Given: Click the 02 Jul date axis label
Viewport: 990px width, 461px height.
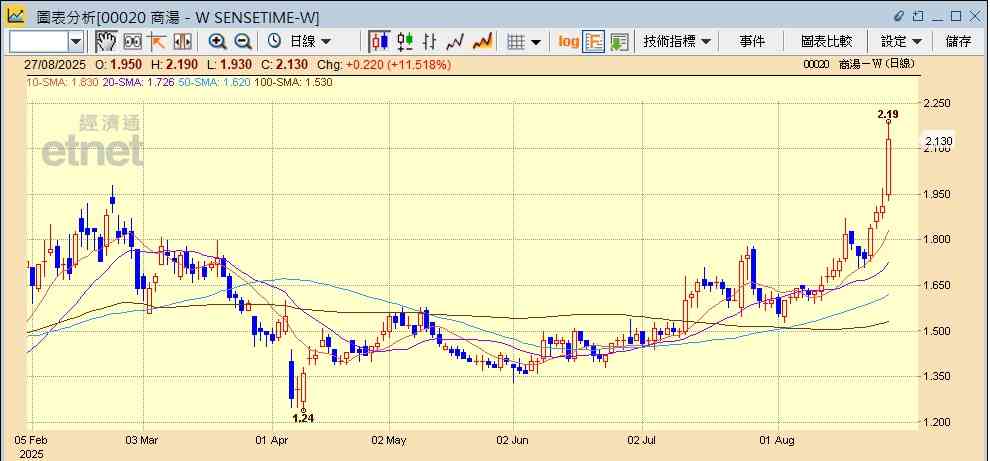Looking at the screenshot, I should click(643, 439).
